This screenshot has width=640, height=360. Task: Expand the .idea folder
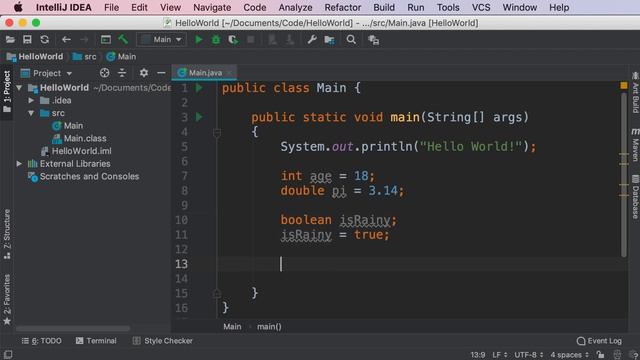click(31, 100)
